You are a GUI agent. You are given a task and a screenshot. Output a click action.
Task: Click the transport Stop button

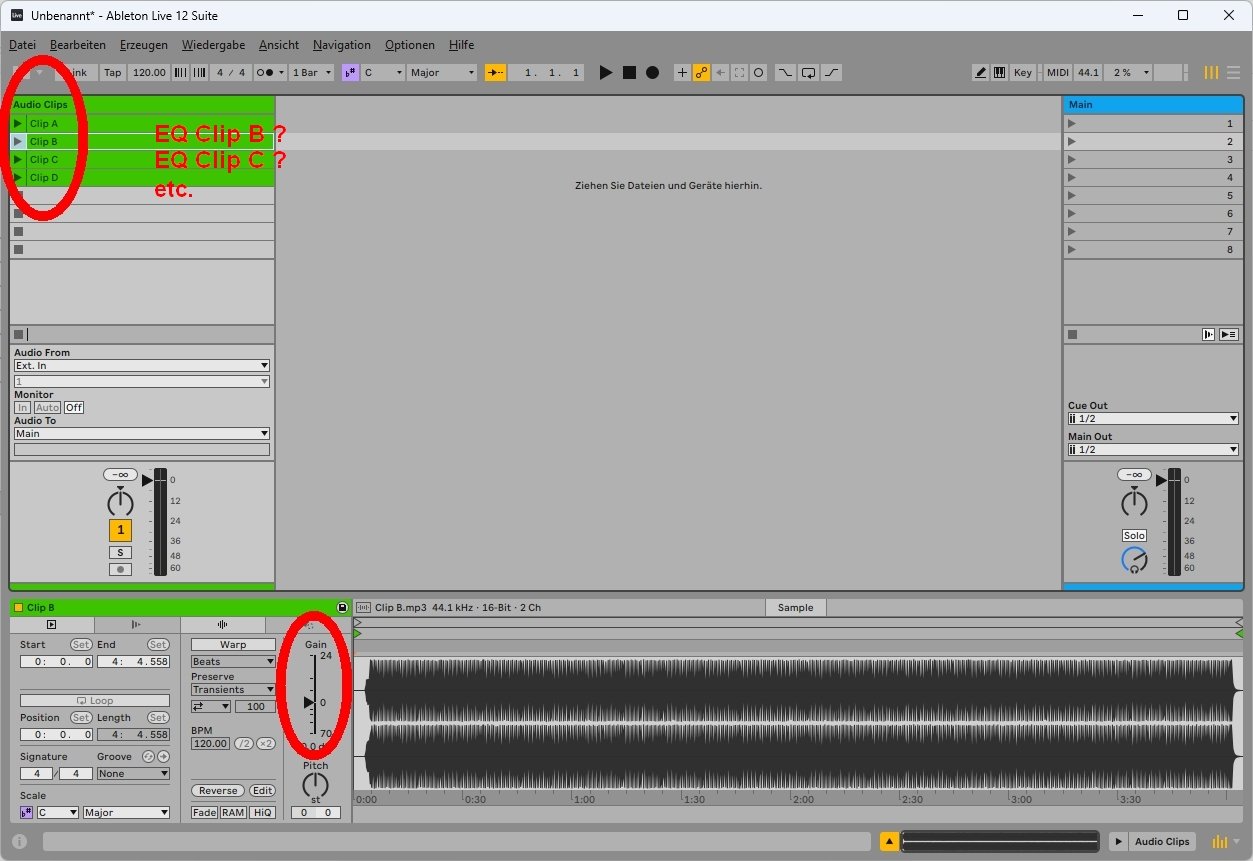(629, 73)
